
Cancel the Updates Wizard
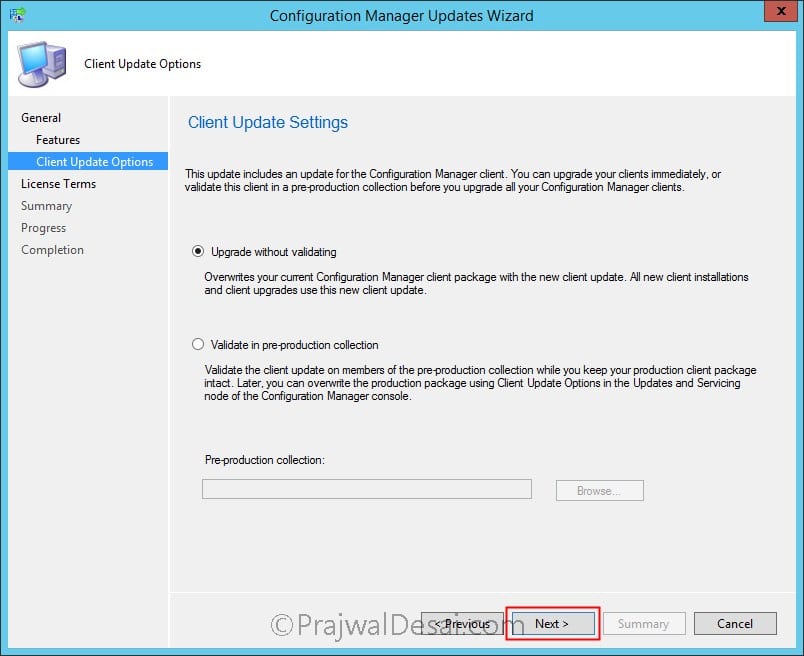coord(735,623)
